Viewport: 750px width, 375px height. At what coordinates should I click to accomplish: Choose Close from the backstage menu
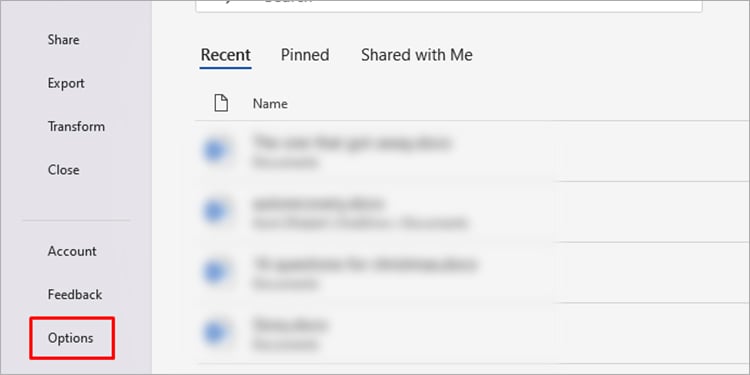63,170
